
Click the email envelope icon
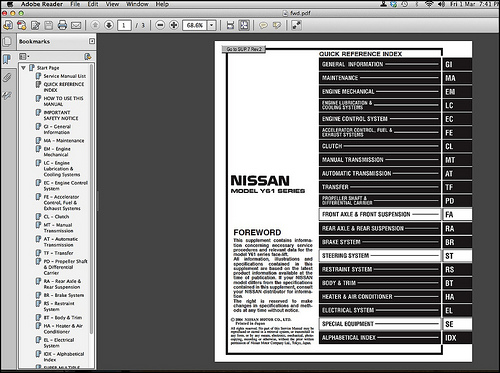76,25
